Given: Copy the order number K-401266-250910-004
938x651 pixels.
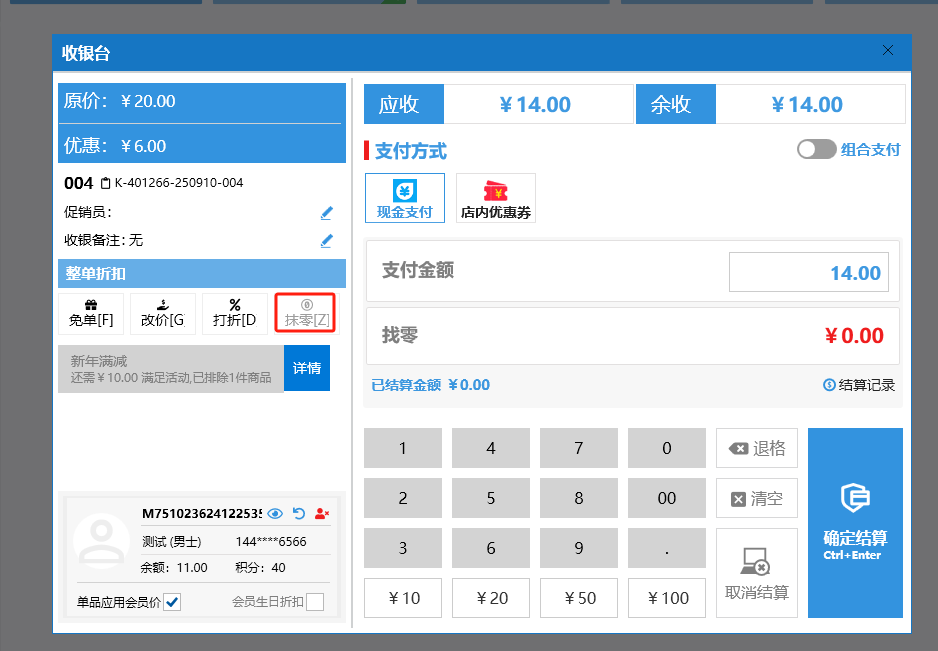Looking at the screenshot, I should (105, 184).
